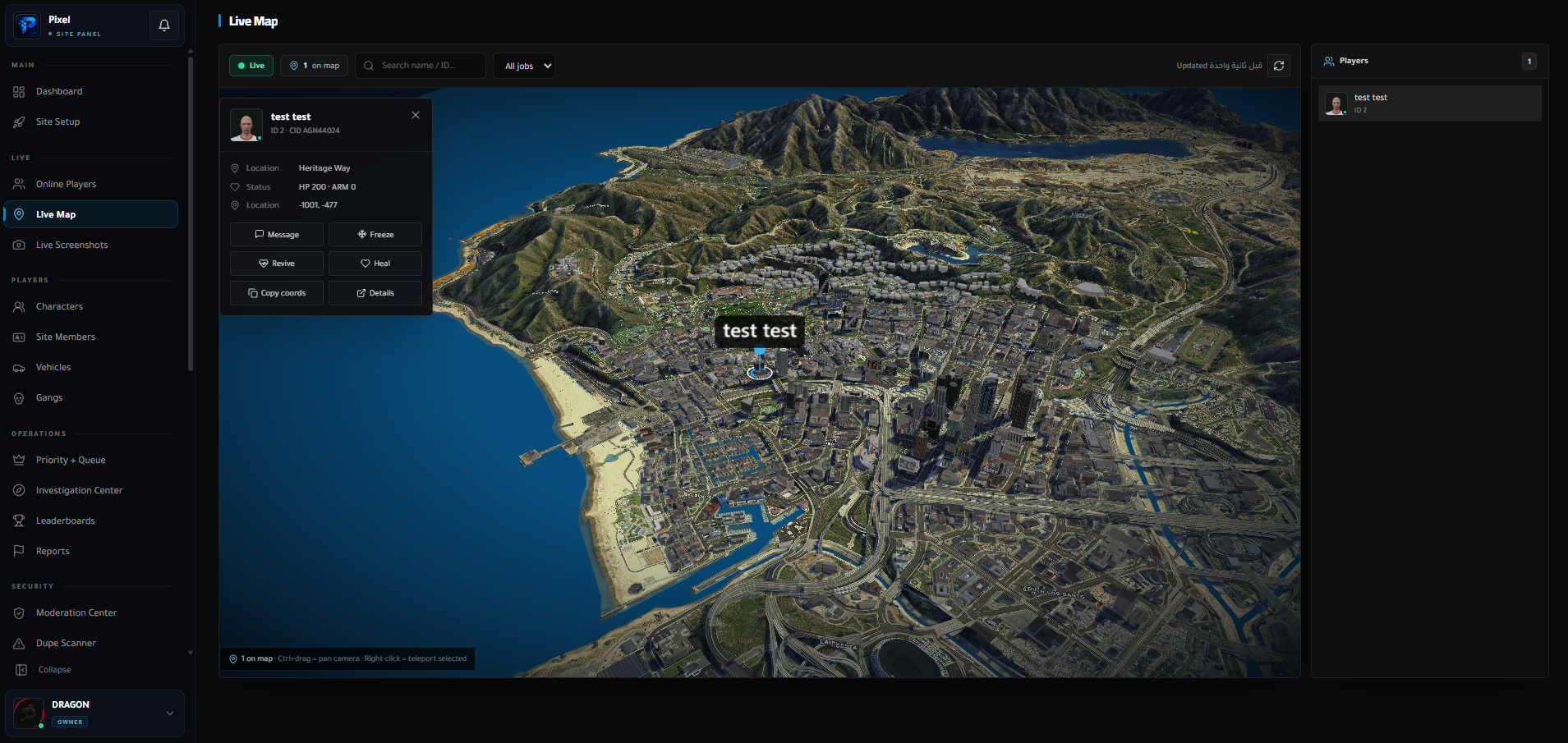This screenshot has height=743, width=1568.
Task: Copy coords of the player
Action: [x=277, y=293]
